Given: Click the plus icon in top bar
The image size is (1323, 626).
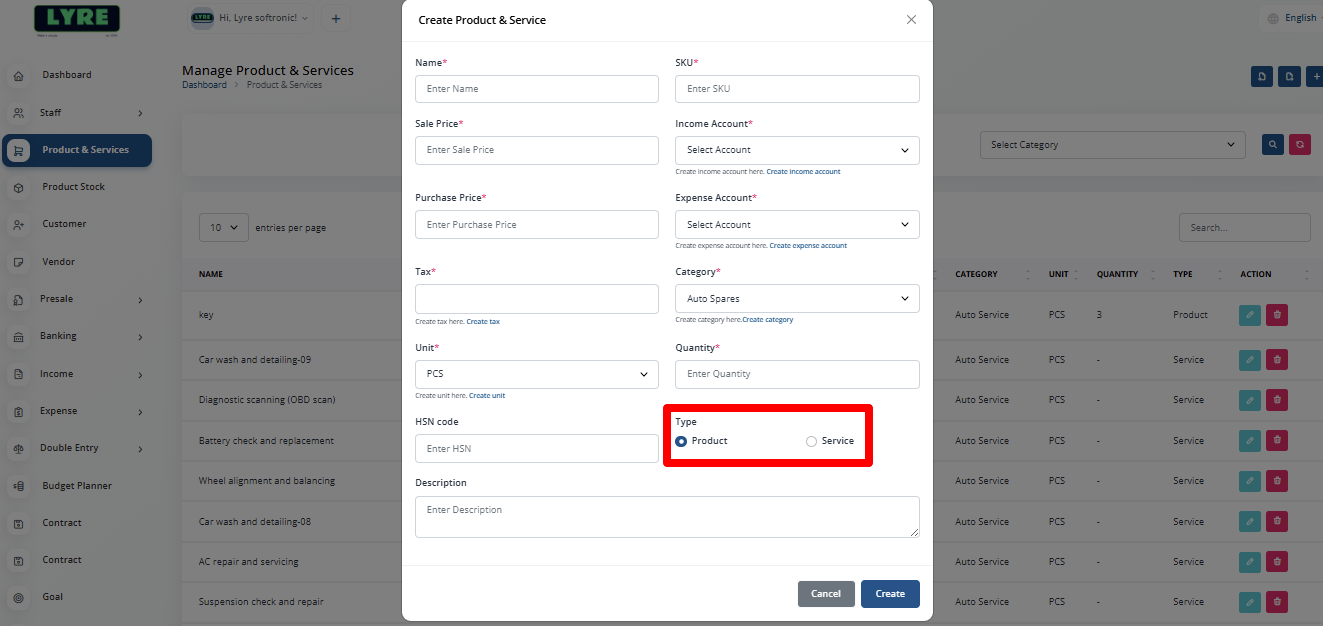Looking at the screenshot, I should (x=335, y=18).
